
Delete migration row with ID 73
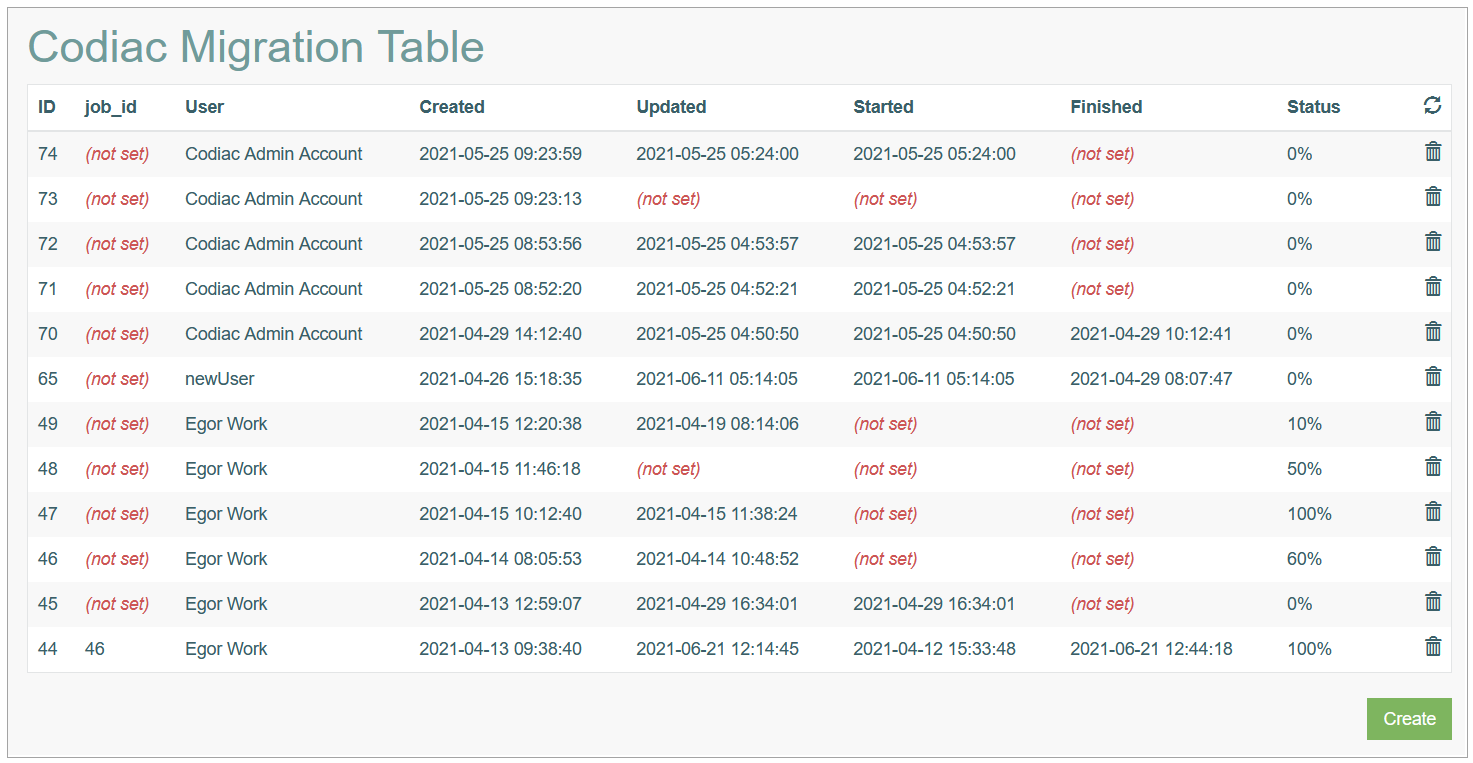1433,196
